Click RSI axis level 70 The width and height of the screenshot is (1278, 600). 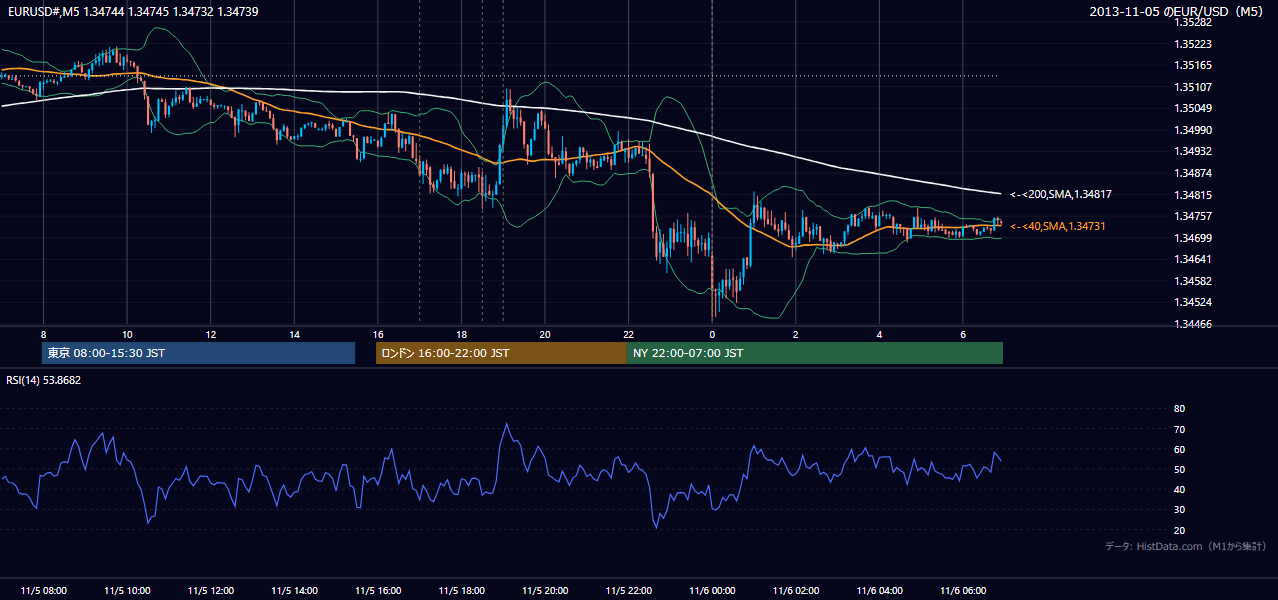tap(1179, 429)
